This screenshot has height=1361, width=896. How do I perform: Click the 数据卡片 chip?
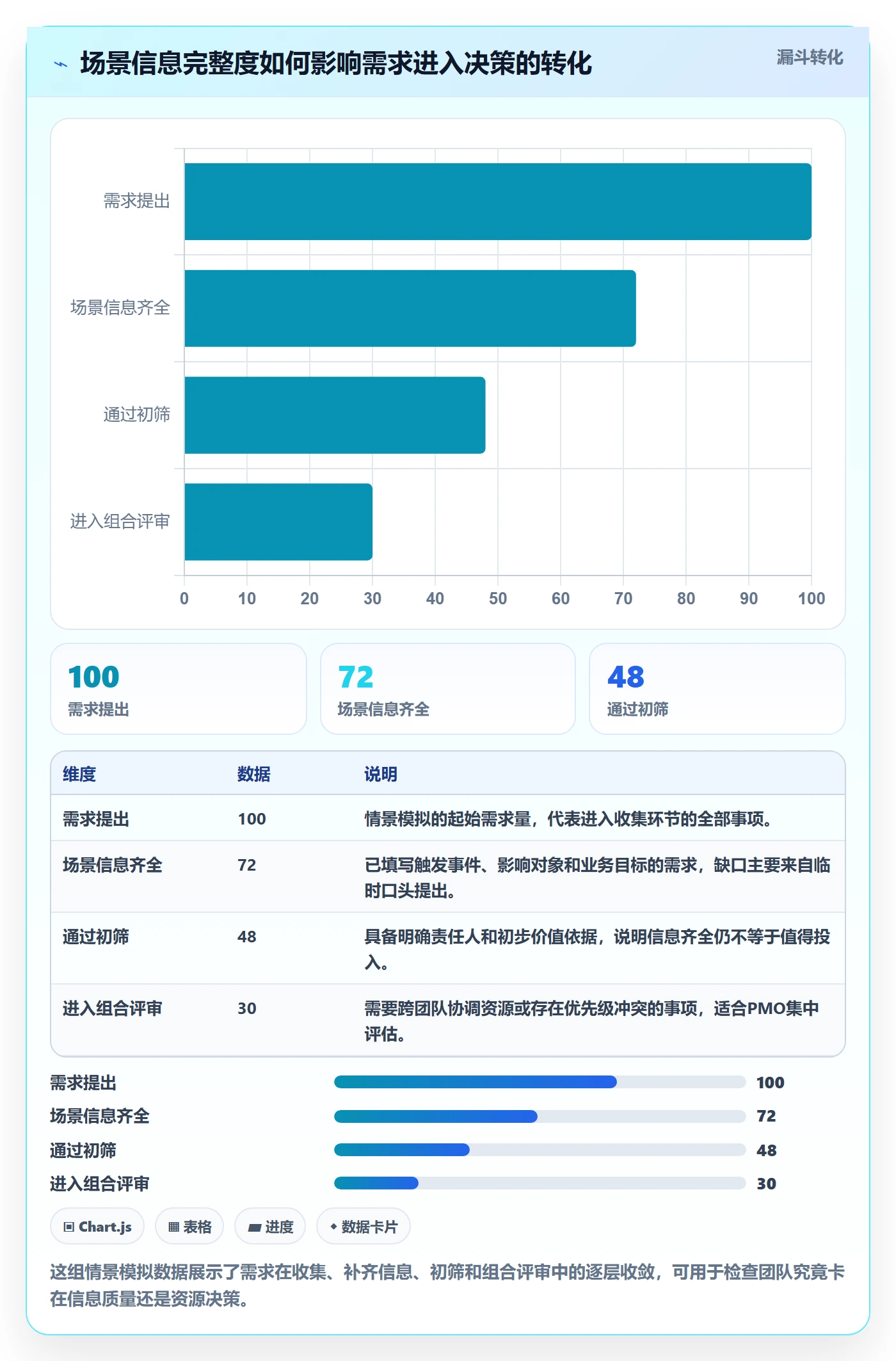point(364,1227)
